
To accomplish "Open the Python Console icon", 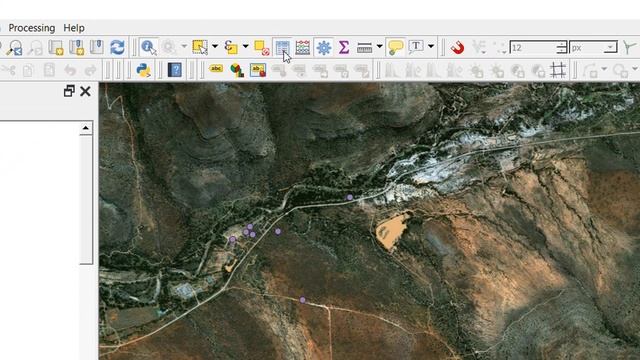I will coord(143,70).
